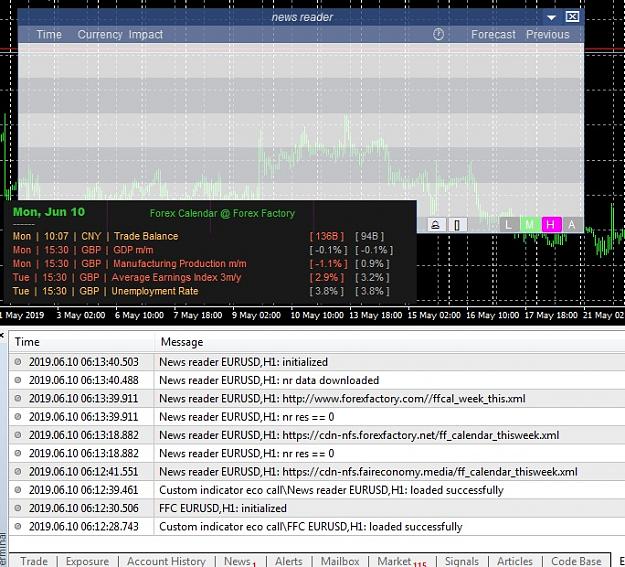This screenshot has height=567, width=625.
Task: Open the Alerts tab
Action: click(289, 561)
